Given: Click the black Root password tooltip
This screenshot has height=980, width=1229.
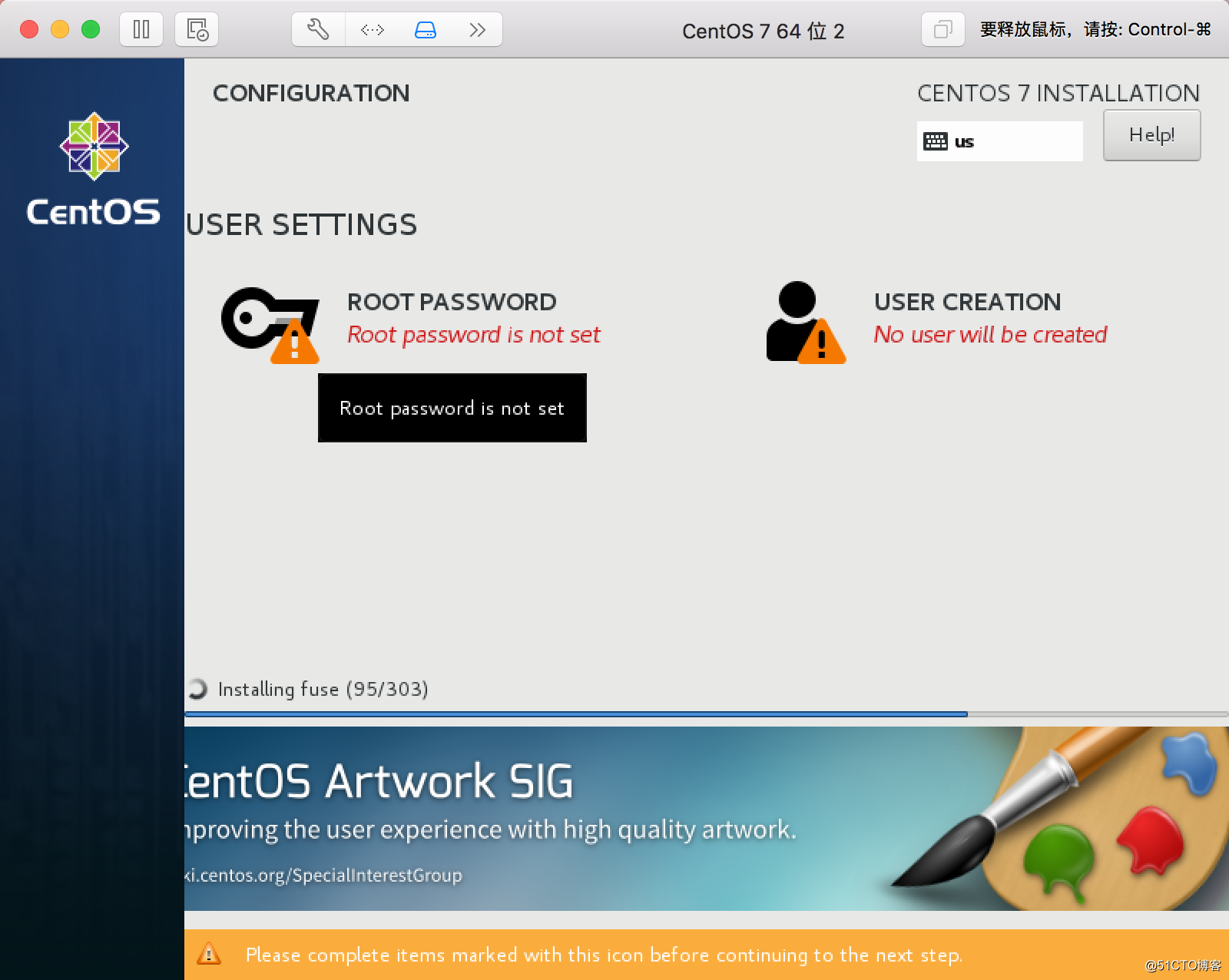Looking at the screenshot, I should click(x=452, y=408).
